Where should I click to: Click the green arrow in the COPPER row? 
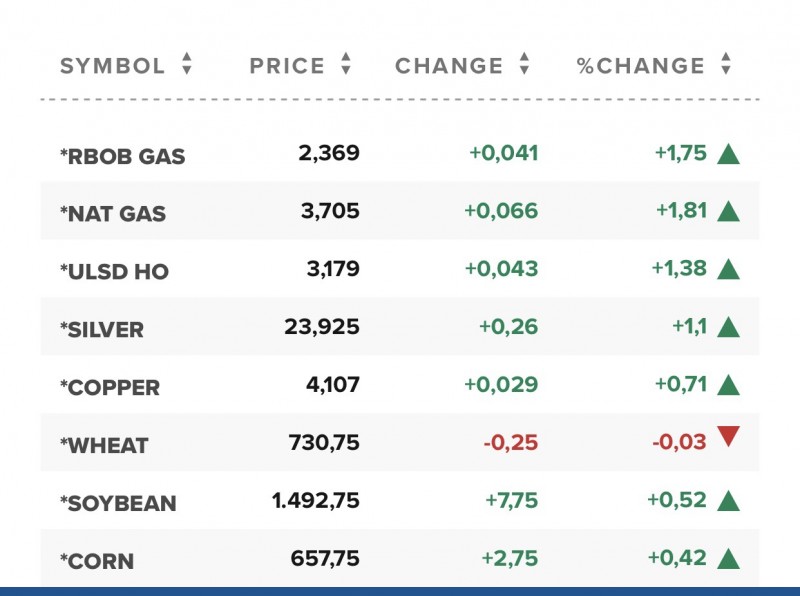click(728, 384)
